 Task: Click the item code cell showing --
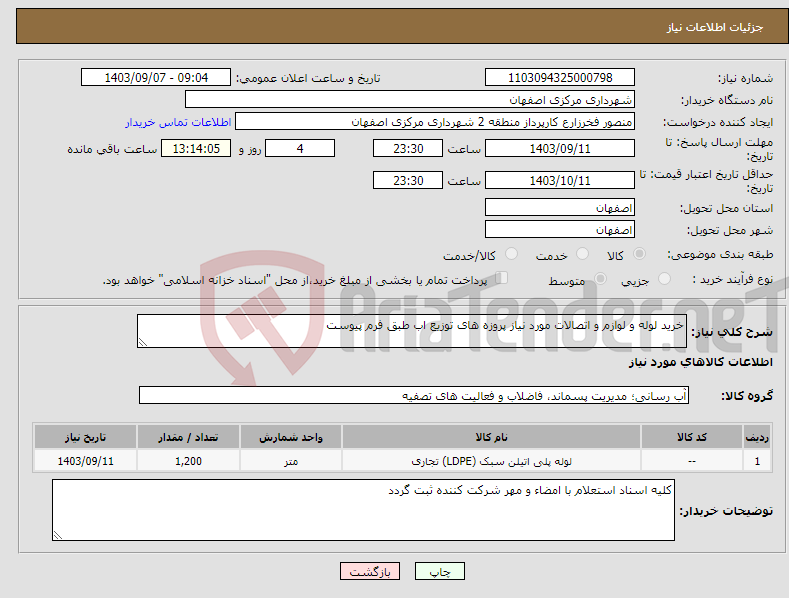692,461
